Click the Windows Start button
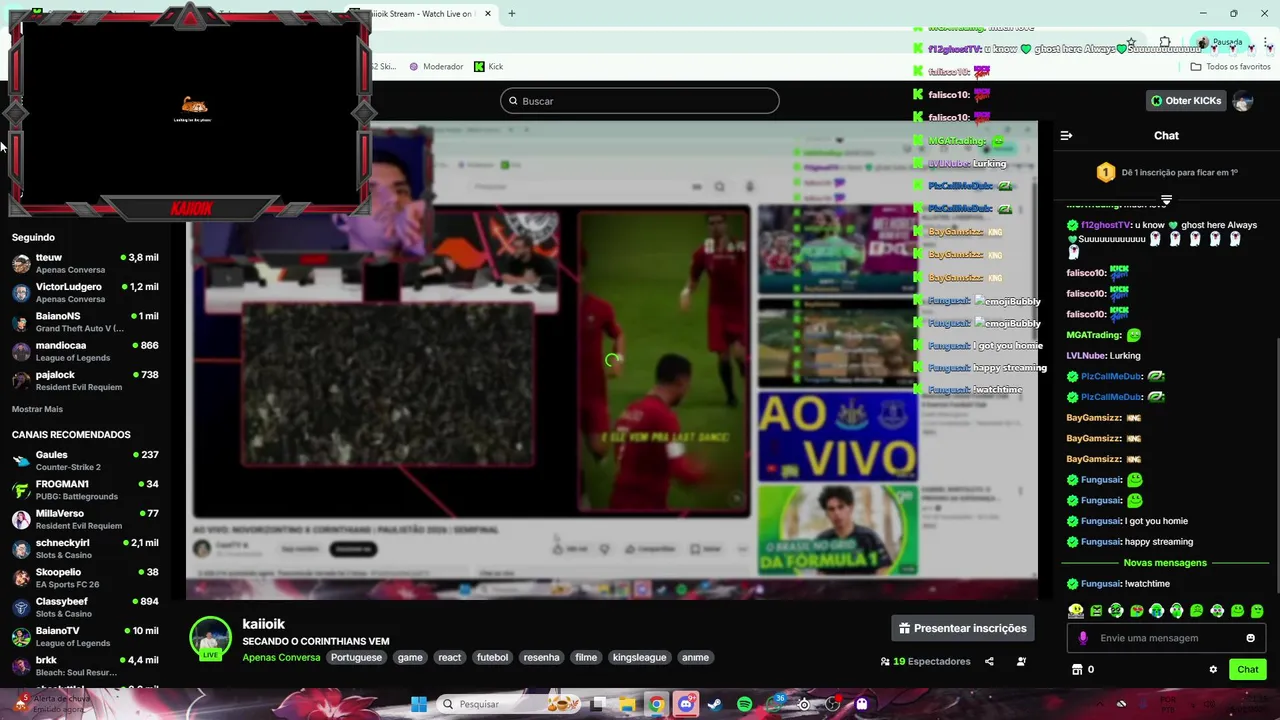Image resolution: width=1280 pixels, height=720 pixels. 419,704
